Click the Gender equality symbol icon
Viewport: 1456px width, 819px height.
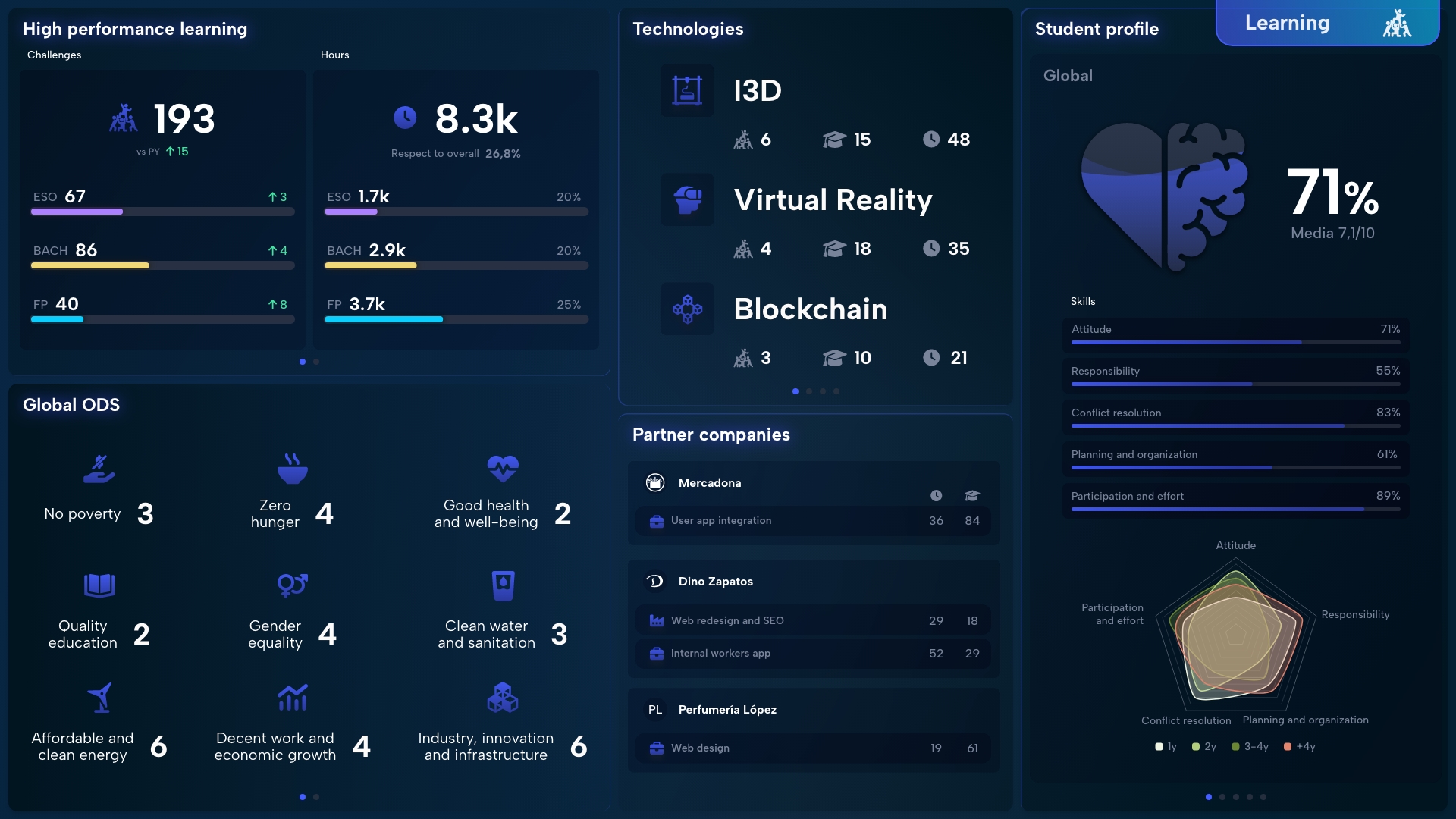292,585
